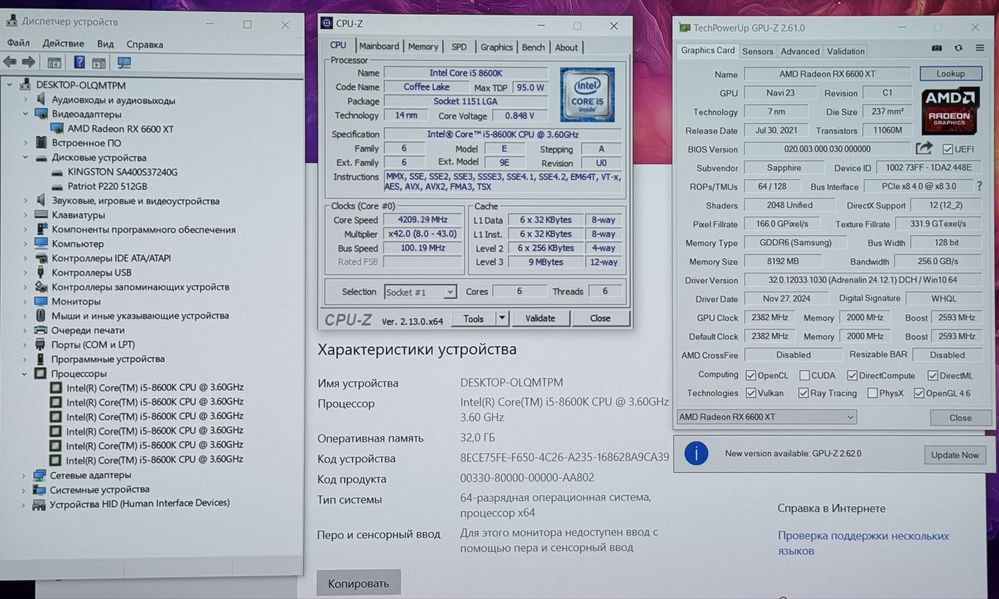The image size is (999, 599).
Task: Click the forward arrow in Device Manager toolbar
Action: click(x=29, y=62)
